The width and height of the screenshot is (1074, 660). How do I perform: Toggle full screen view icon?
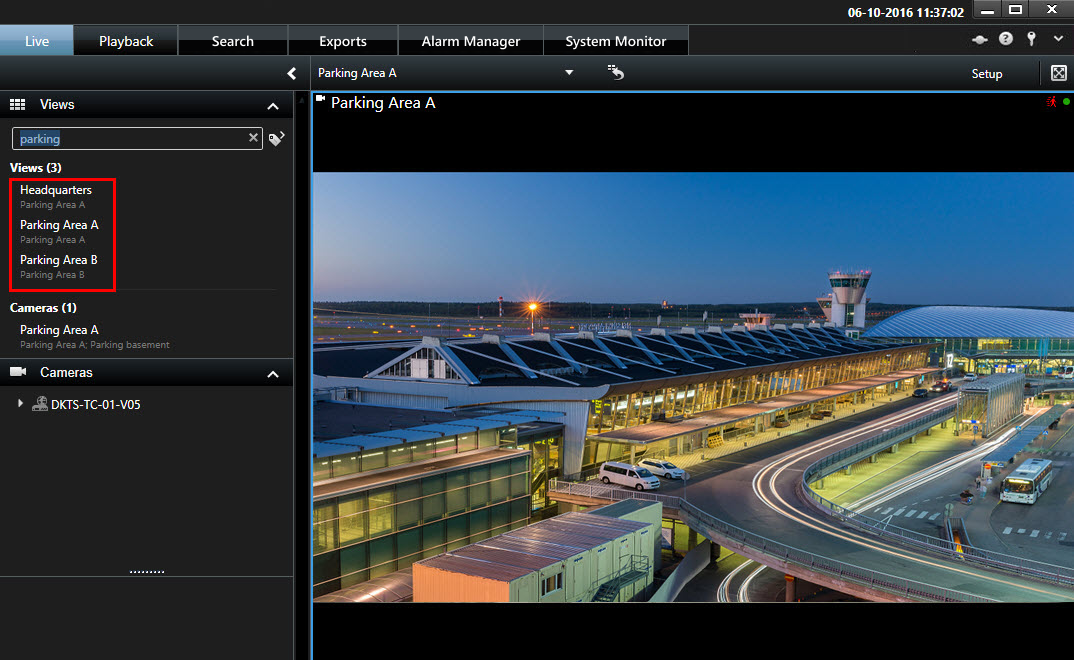(x=1059, y=73)
